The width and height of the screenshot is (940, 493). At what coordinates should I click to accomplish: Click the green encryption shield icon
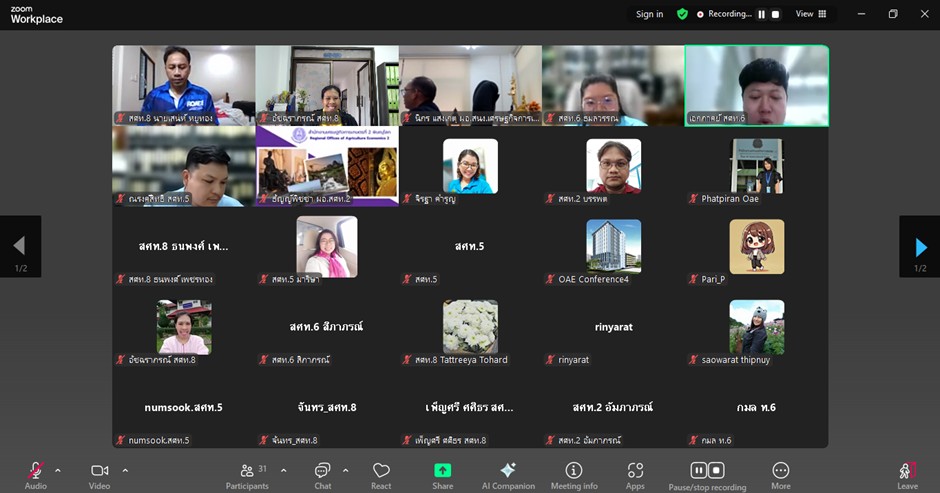682,14
